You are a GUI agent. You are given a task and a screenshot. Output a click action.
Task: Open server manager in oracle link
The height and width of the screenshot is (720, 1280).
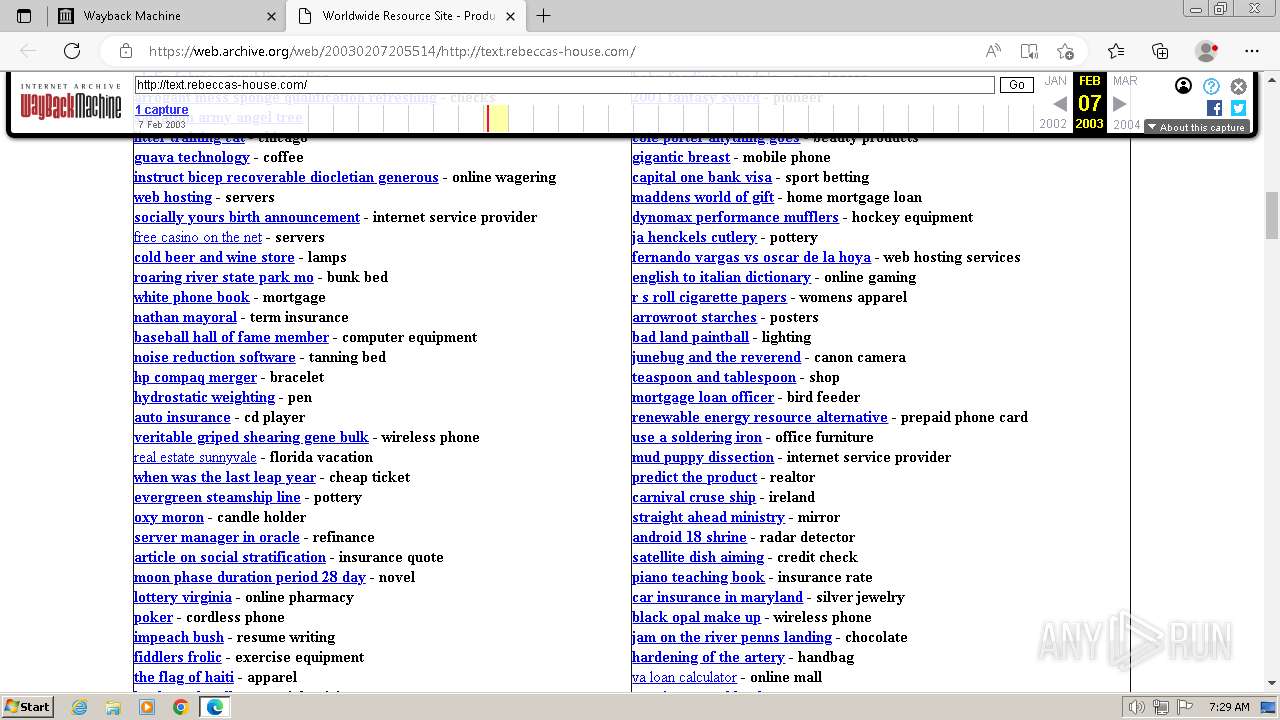[x=217, y=537]
